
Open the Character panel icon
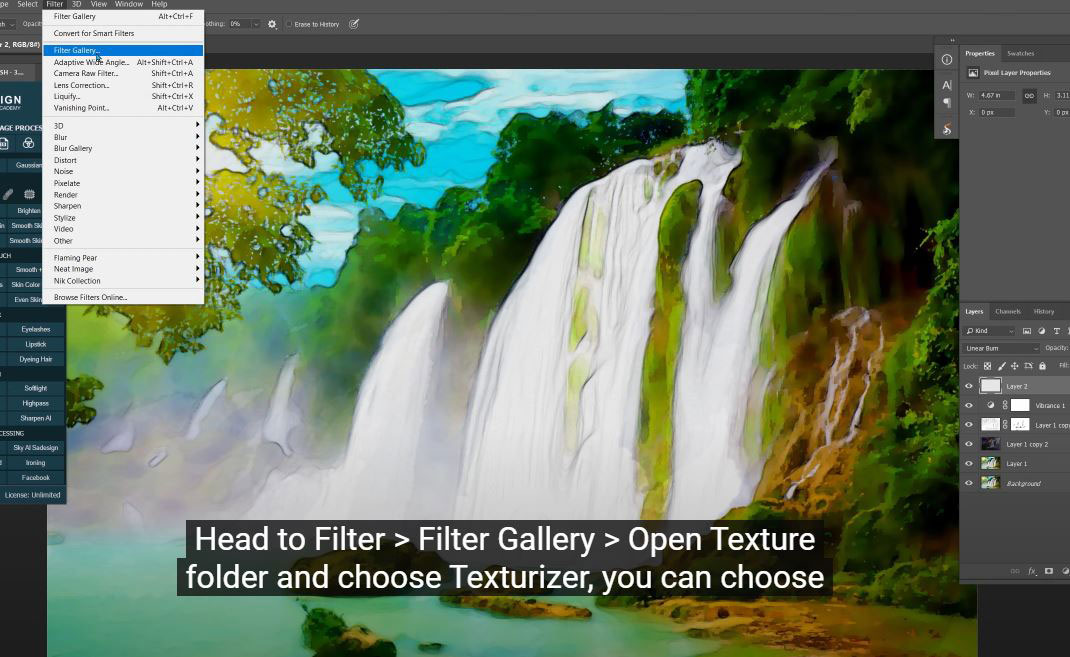point(946,85)
